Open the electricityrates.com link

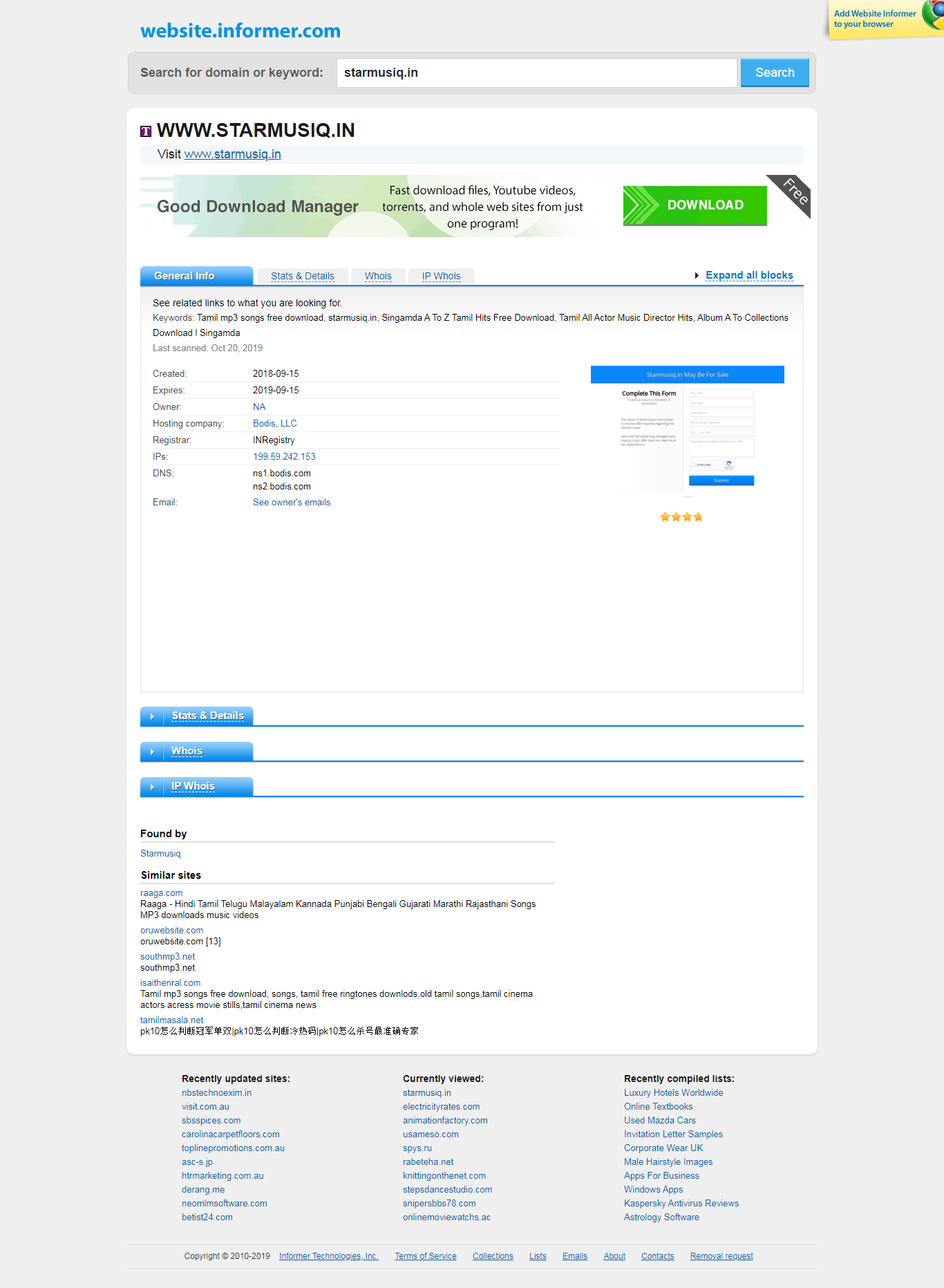click(441, 1107)
